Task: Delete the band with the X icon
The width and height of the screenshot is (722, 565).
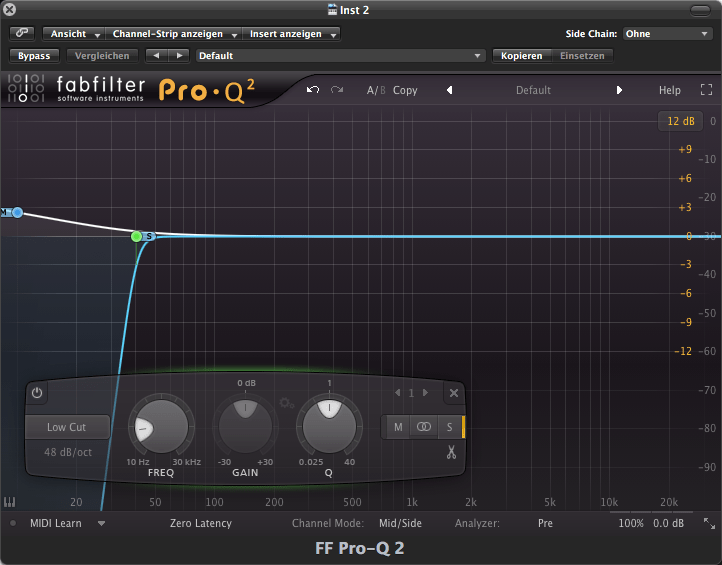Action: click(x=453, y=393)
